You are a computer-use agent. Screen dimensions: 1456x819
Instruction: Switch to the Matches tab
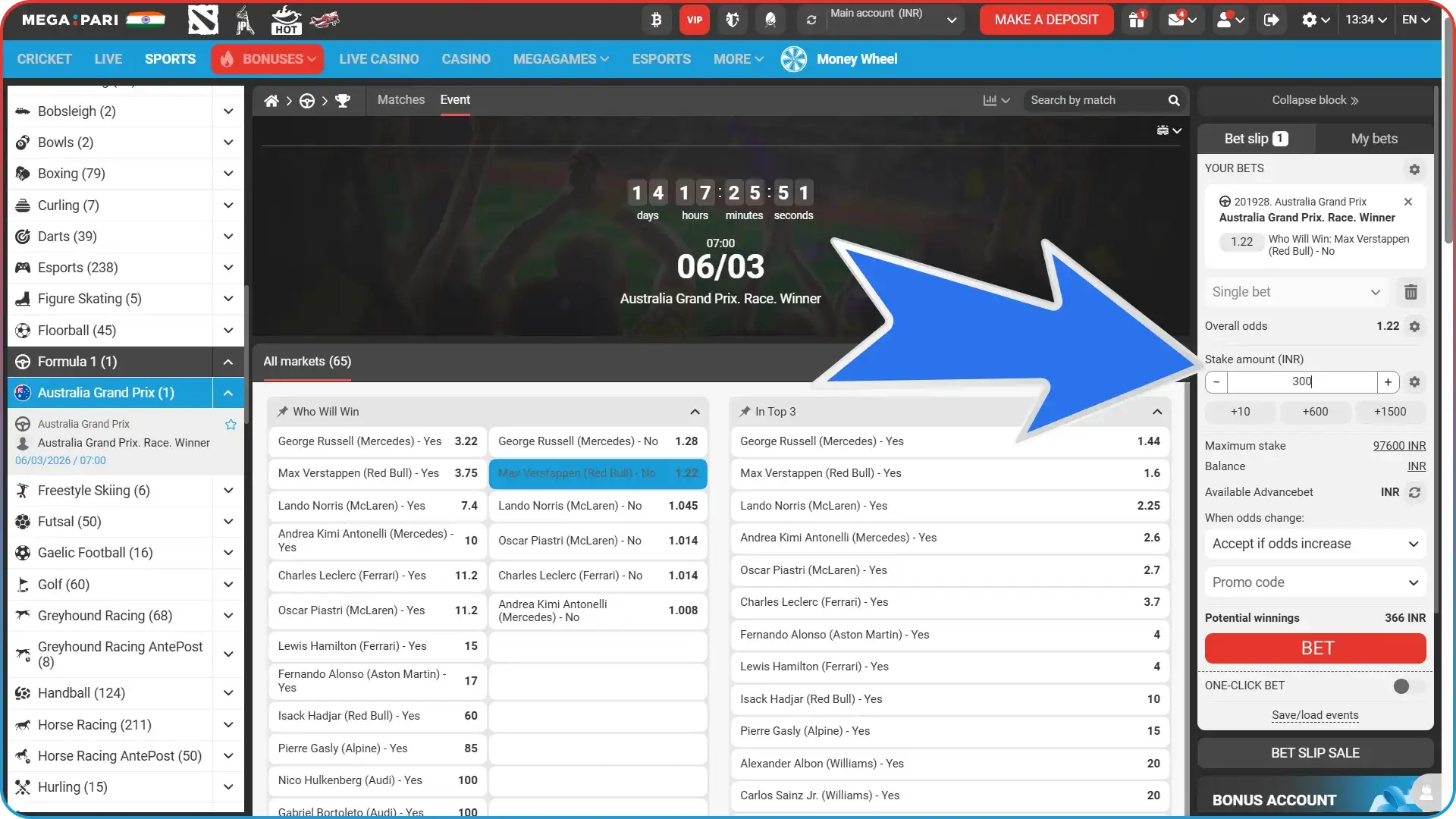point(401,100)
